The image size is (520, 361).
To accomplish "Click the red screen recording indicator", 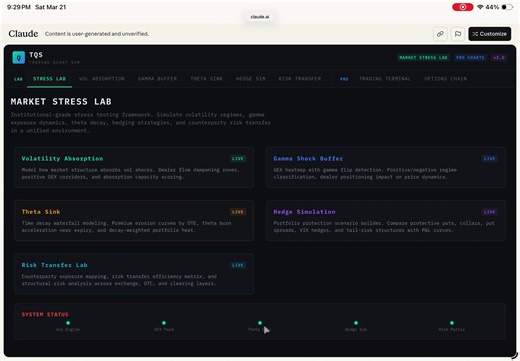I will tap(462, 7).
